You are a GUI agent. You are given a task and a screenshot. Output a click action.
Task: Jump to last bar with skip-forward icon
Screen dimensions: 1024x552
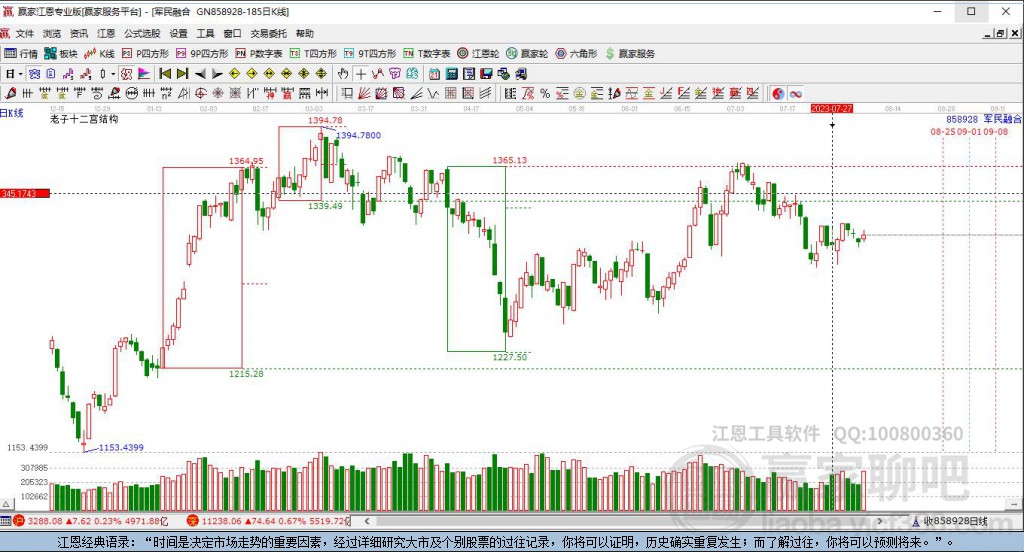[x=183, y=74]
